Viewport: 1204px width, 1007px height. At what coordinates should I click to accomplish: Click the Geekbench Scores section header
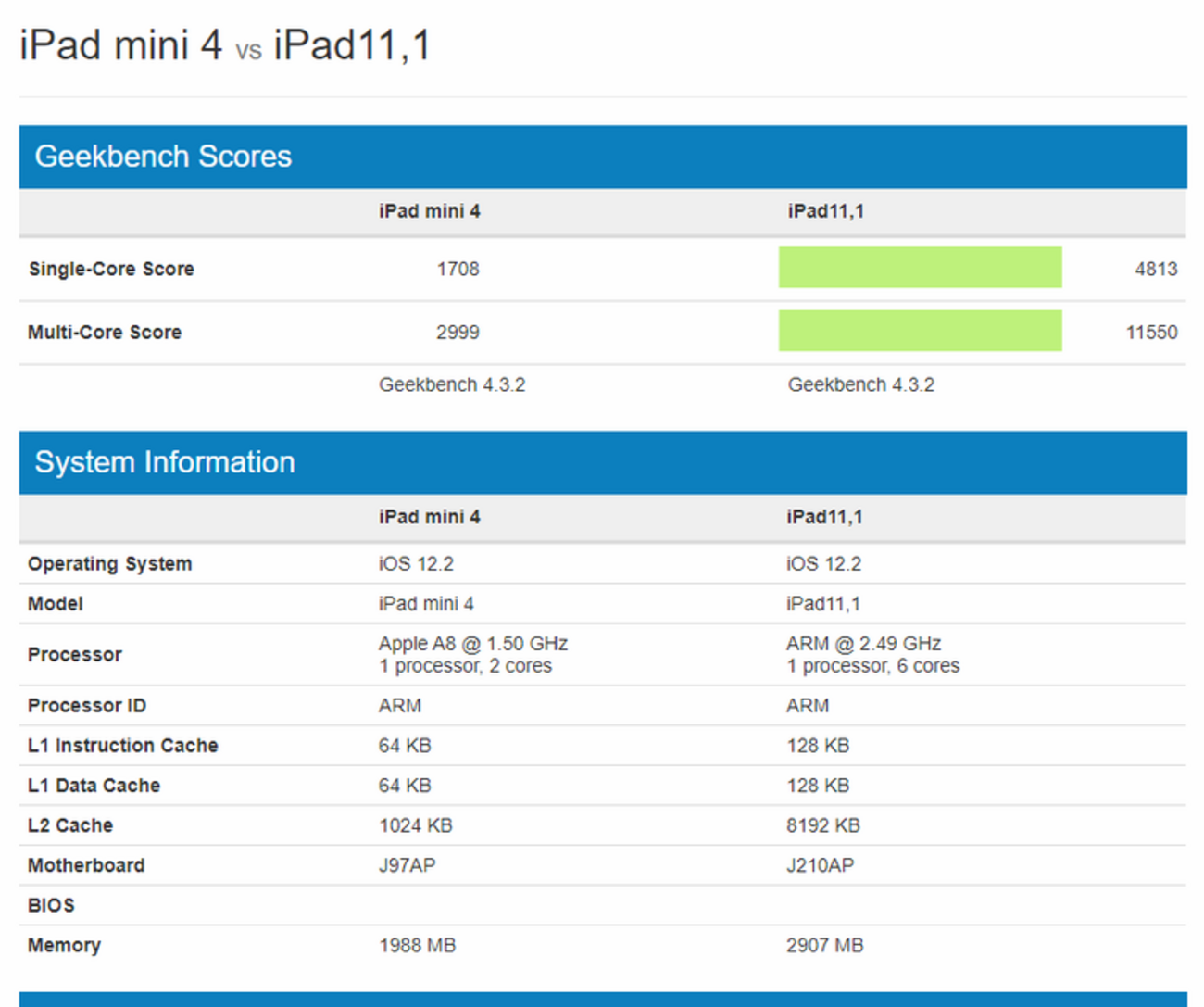[x=603, y=157]
